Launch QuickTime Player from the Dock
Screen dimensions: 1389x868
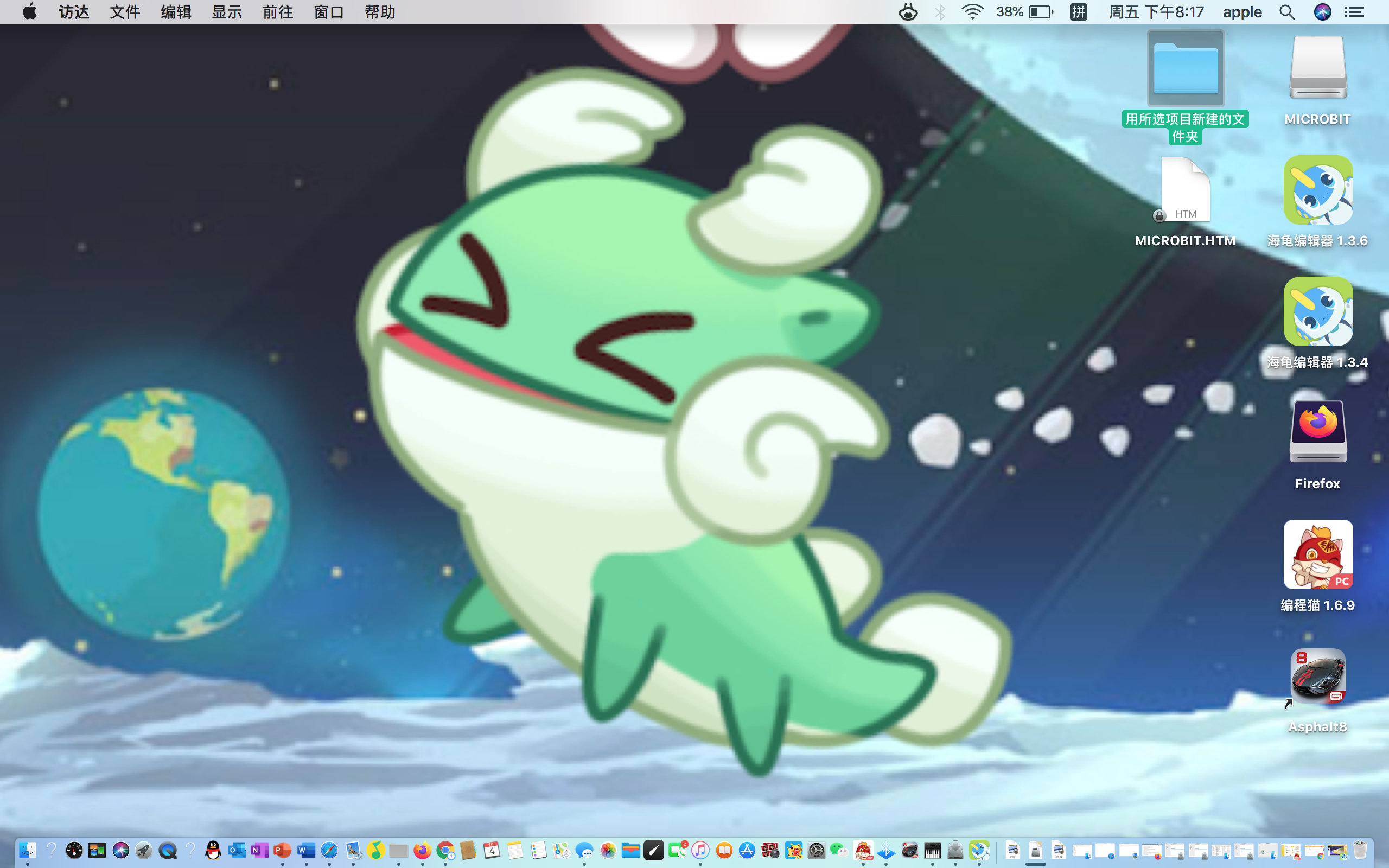(167, 850)
